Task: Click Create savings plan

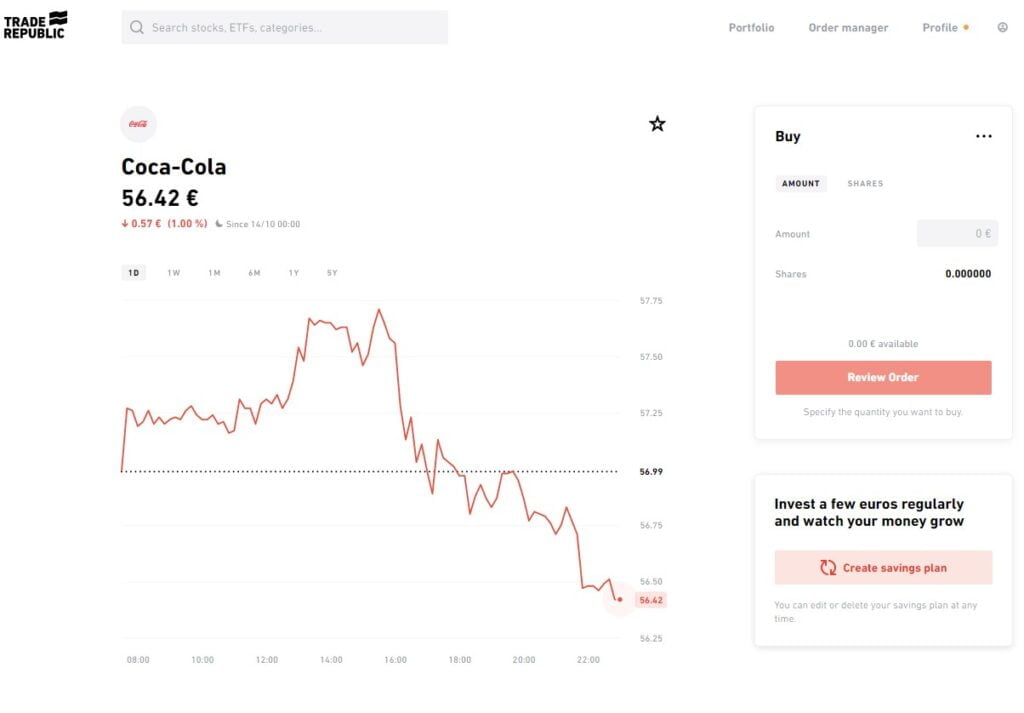Action: (x=883, y=567)
